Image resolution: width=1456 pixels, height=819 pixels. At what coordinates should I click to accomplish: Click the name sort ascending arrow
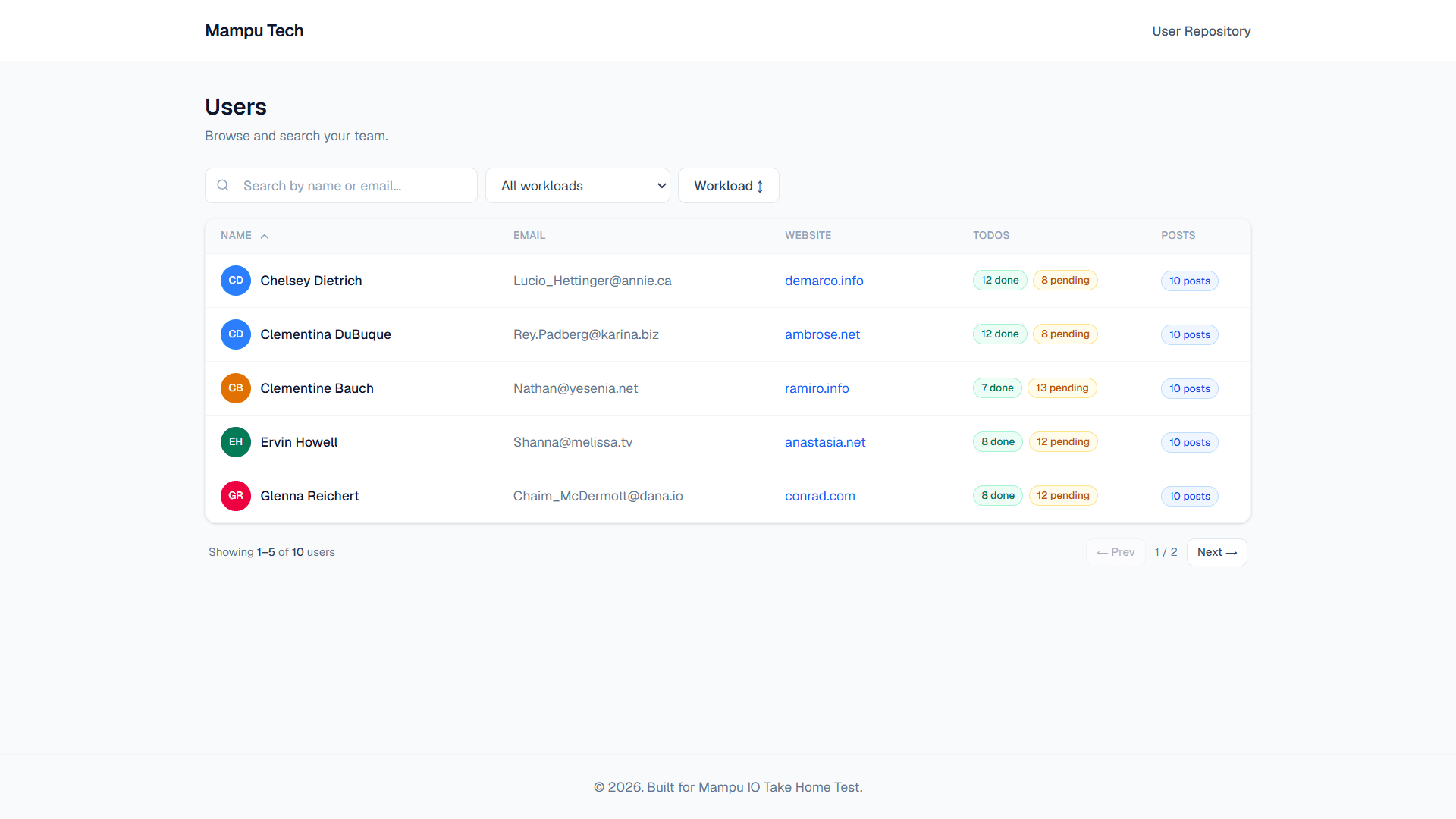(x=265, y=236)
